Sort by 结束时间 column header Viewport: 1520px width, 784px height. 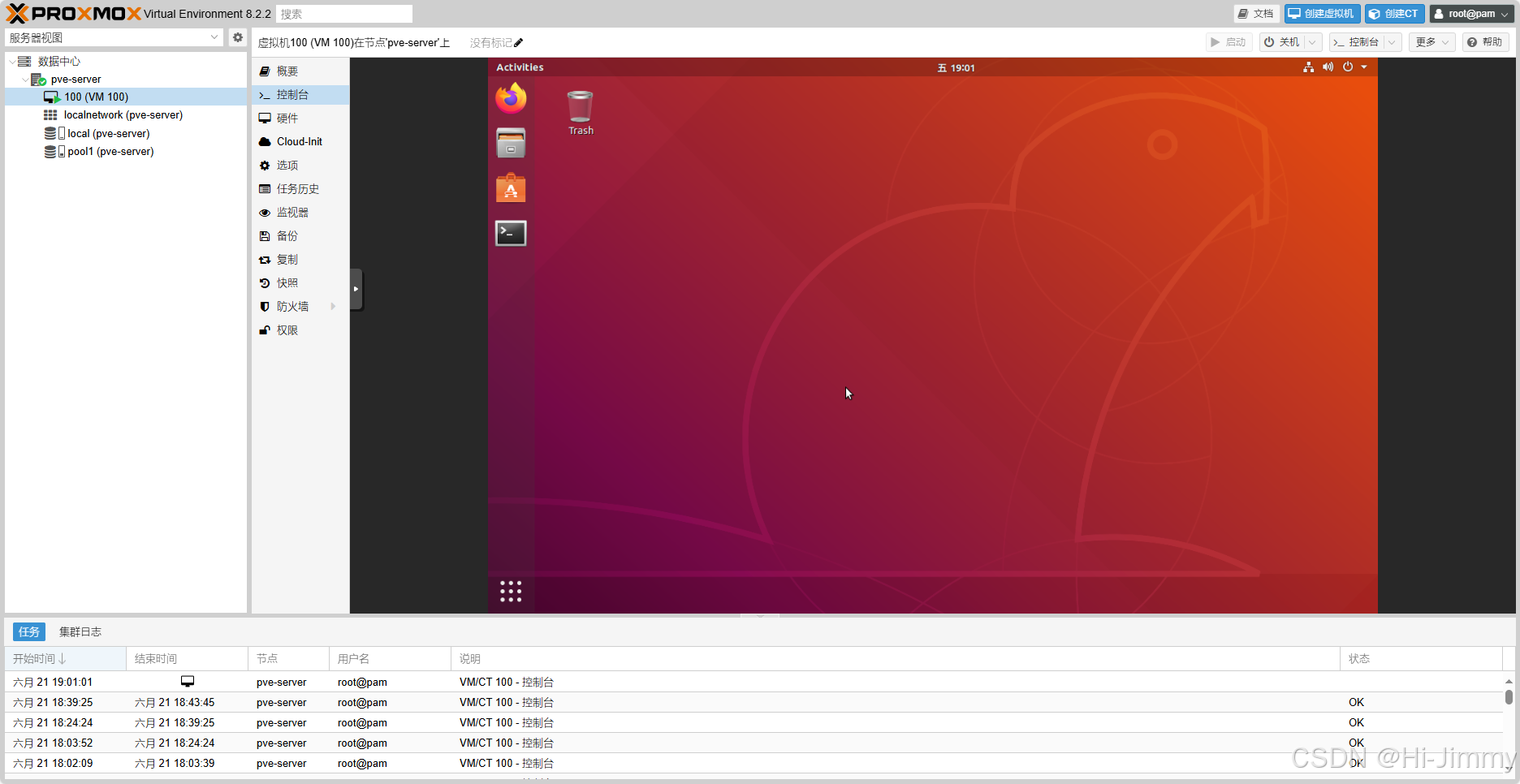[x=187, y=658]
